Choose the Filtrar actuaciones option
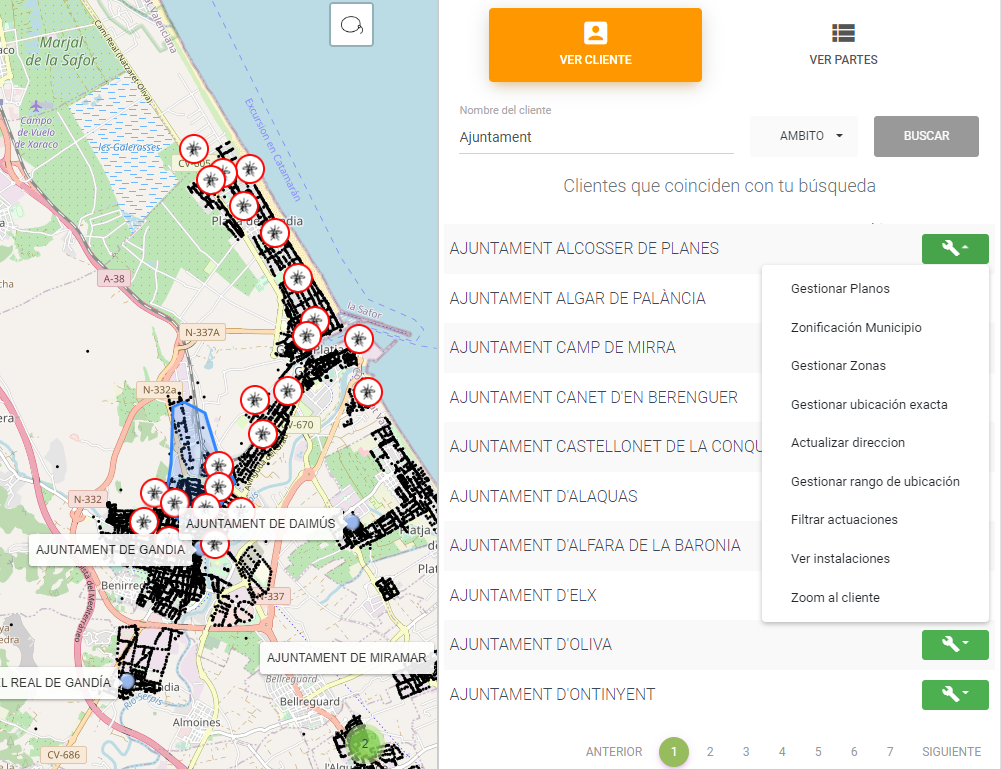The image size is (1001, 770). 875,520
